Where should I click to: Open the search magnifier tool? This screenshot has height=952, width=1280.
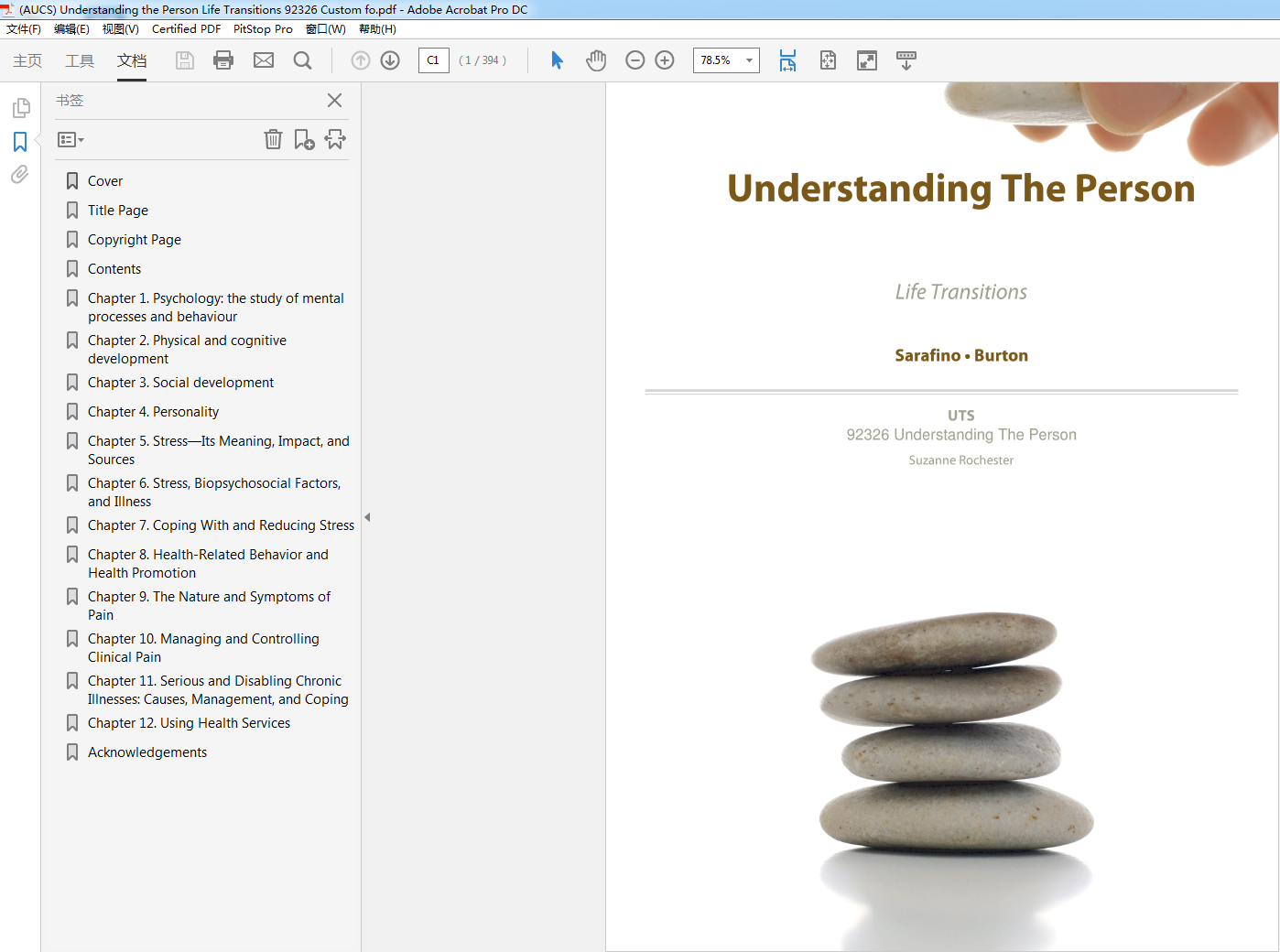pyautogui.click(x=302, y=60)
